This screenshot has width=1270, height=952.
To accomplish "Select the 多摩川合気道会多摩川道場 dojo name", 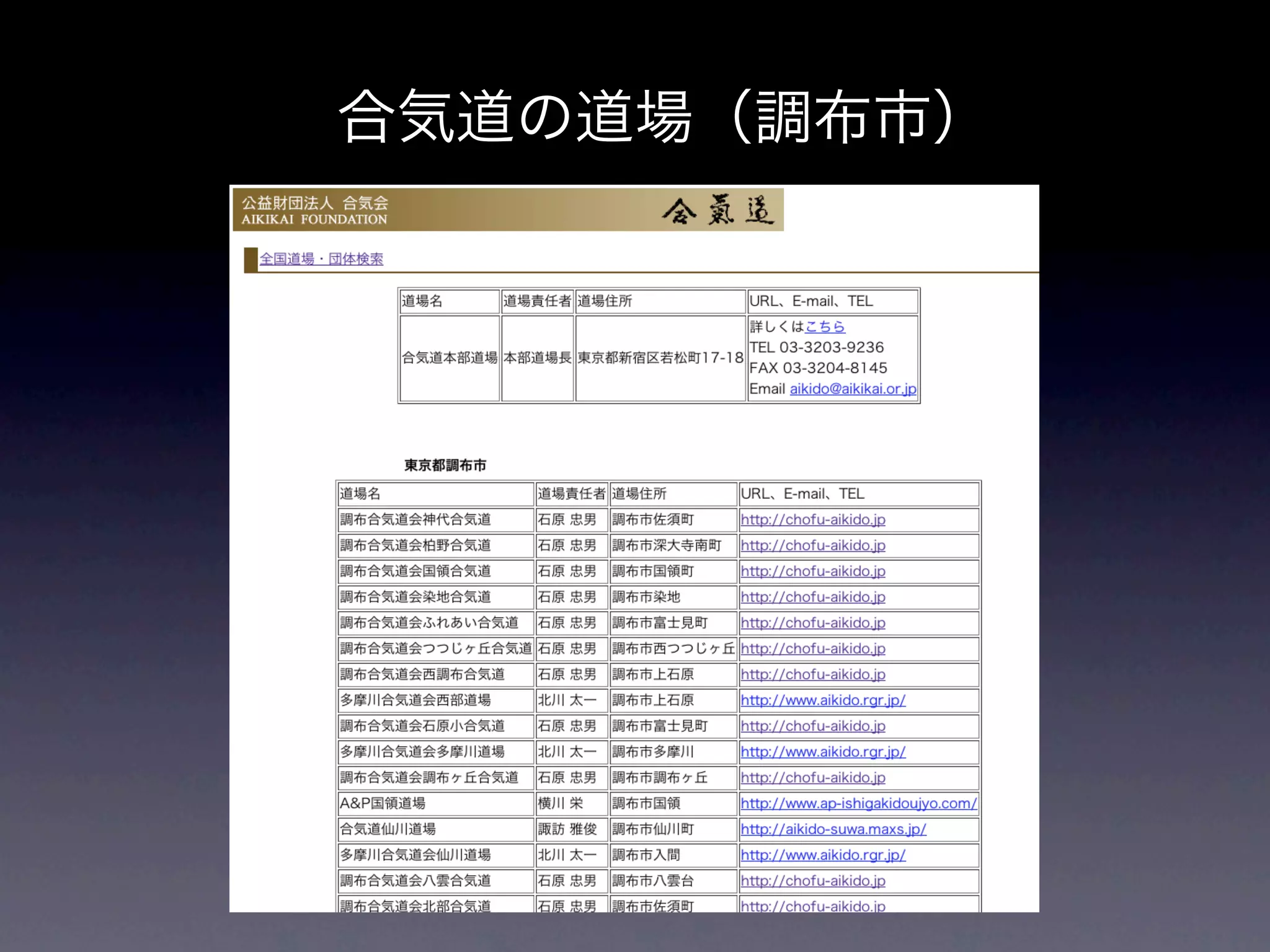I will [422, 752].
